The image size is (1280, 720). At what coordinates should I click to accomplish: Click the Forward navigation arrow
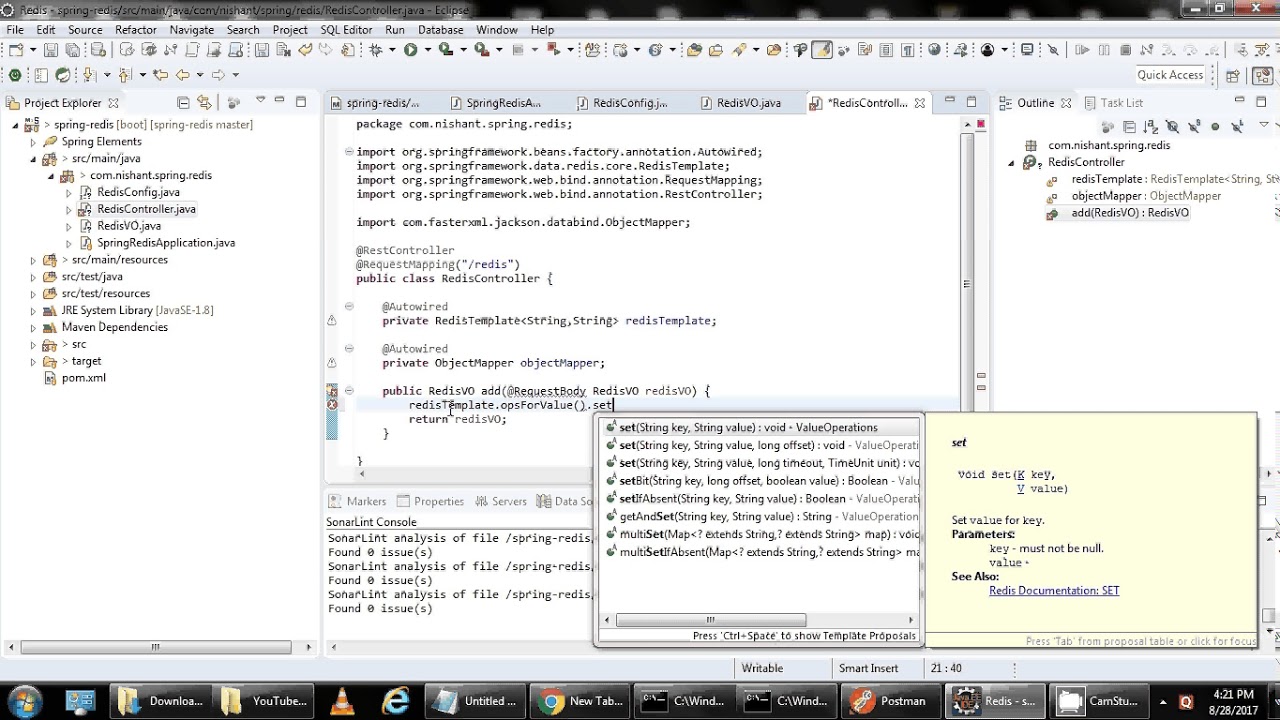point(217,74)
